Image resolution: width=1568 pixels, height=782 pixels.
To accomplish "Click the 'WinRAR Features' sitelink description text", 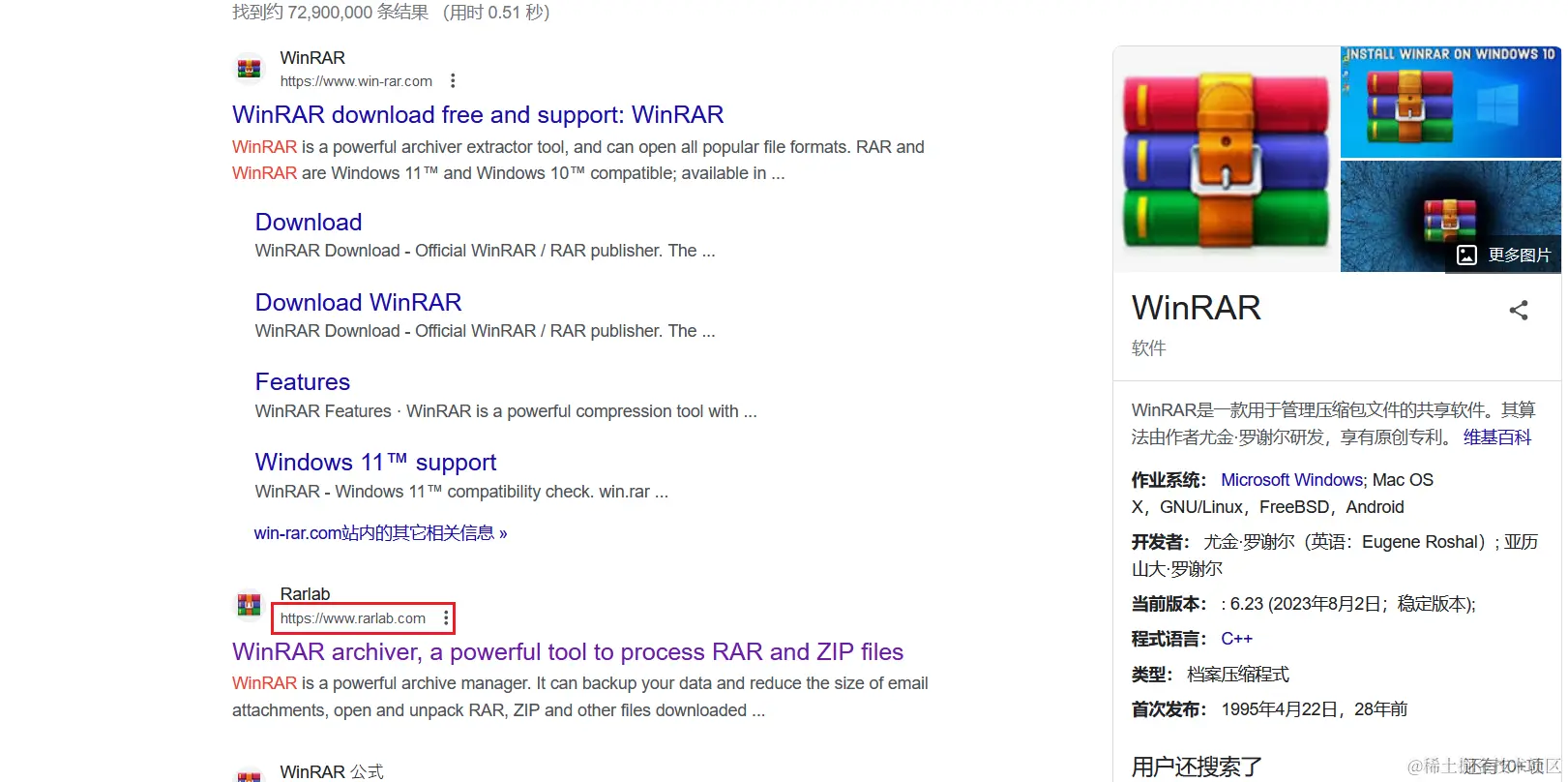I will [506, 411].
